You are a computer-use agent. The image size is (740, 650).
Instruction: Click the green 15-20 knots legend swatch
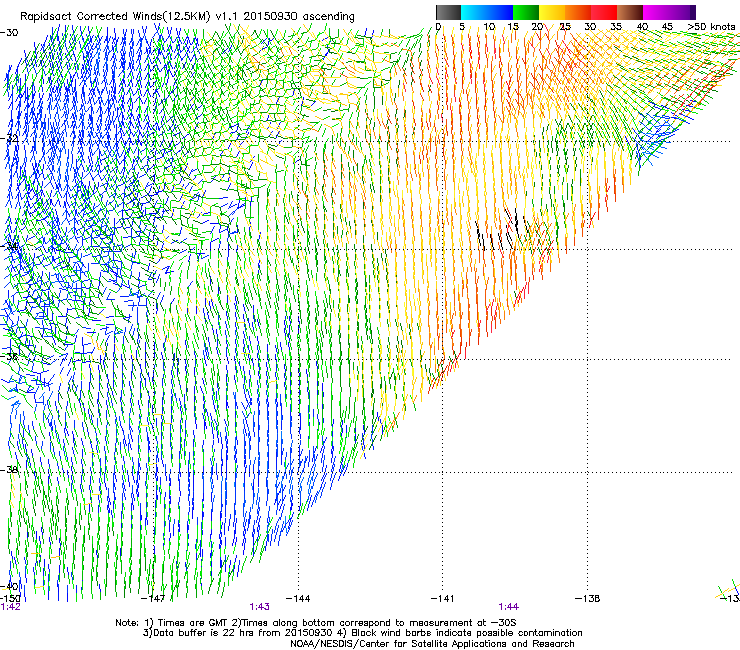(x=526, y=12)
